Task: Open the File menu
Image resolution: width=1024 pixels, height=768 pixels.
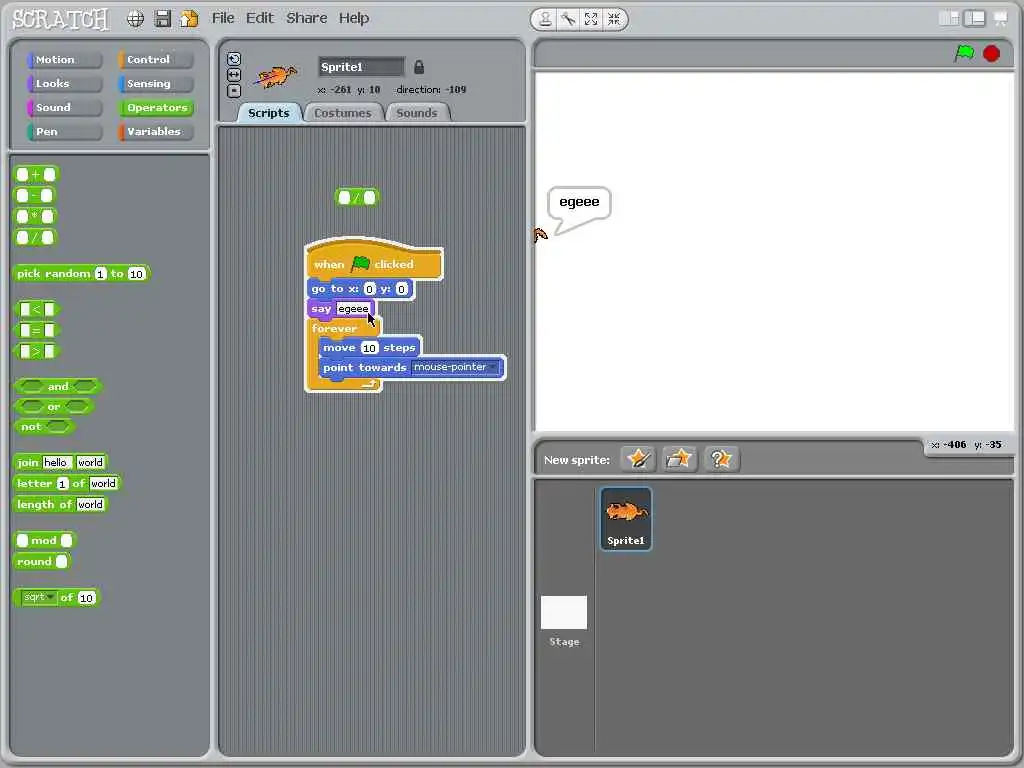Action: (223, 18)
